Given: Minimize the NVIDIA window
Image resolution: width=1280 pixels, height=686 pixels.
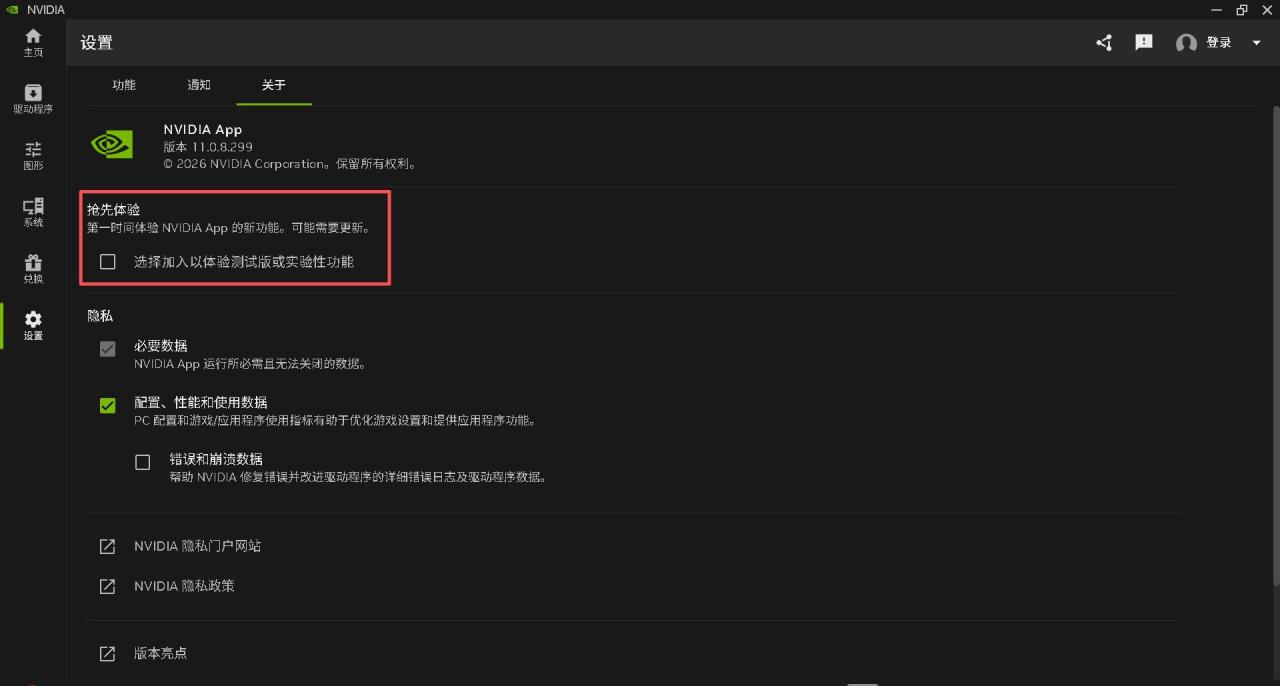Looking at the screenshot, I should [x=1217, y=10].
